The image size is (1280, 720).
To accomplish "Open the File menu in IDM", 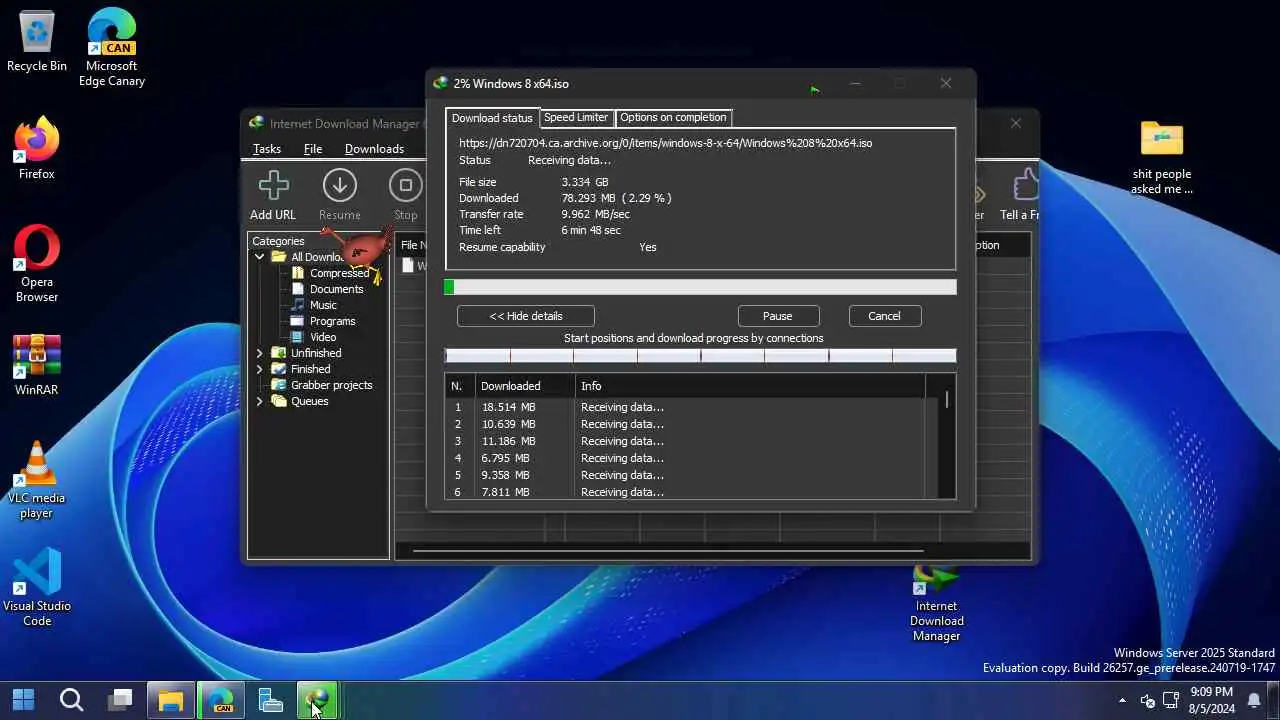I will pos(313,149).
